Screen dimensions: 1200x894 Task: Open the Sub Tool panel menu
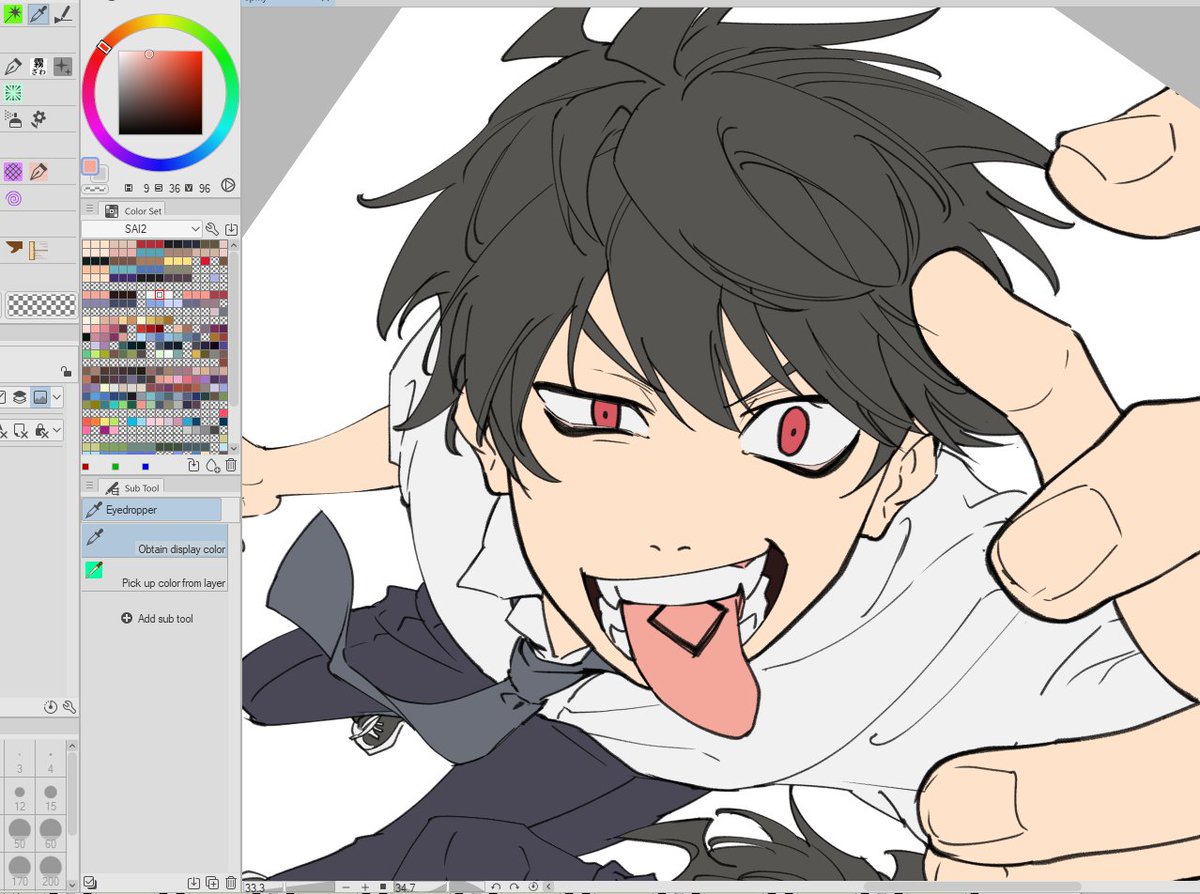pyautogui.click(x=89, y=487)
